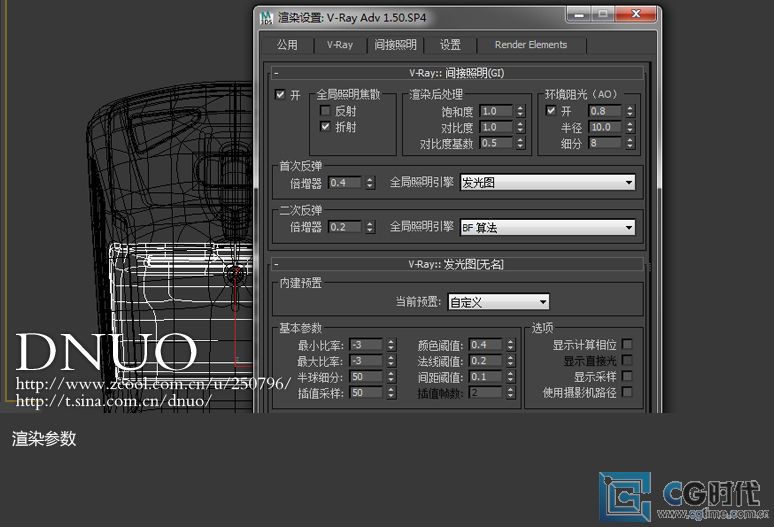Click second bounce 倍增器 field 0.2
774x527 pixels.
[346, 227]
